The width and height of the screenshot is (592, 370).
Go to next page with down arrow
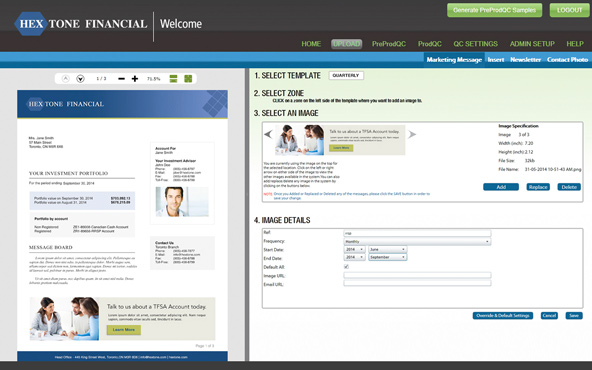tap(80, 79)
